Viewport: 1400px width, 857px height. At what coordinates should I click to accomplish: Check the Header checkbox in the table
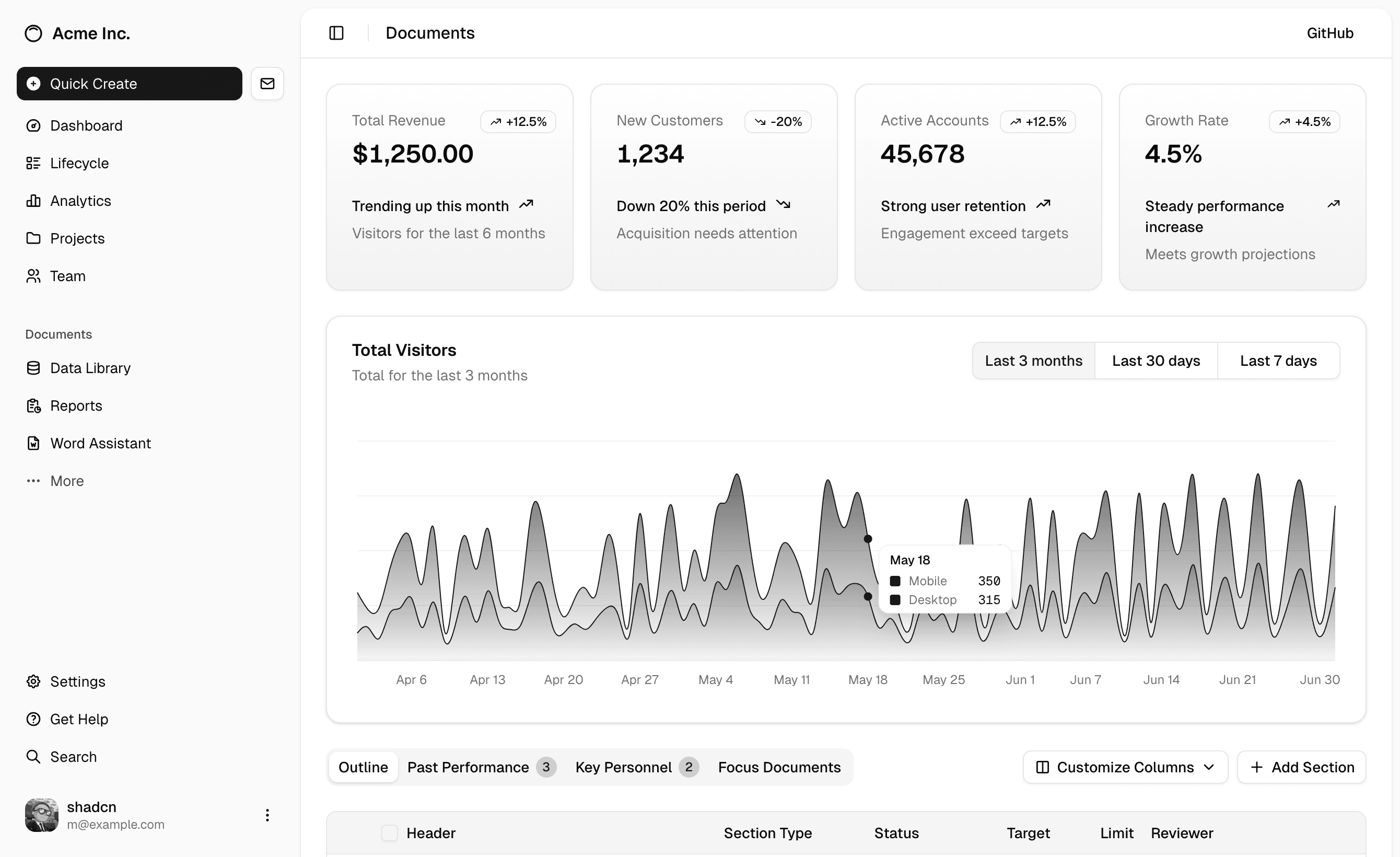click(x=390, y=832)
